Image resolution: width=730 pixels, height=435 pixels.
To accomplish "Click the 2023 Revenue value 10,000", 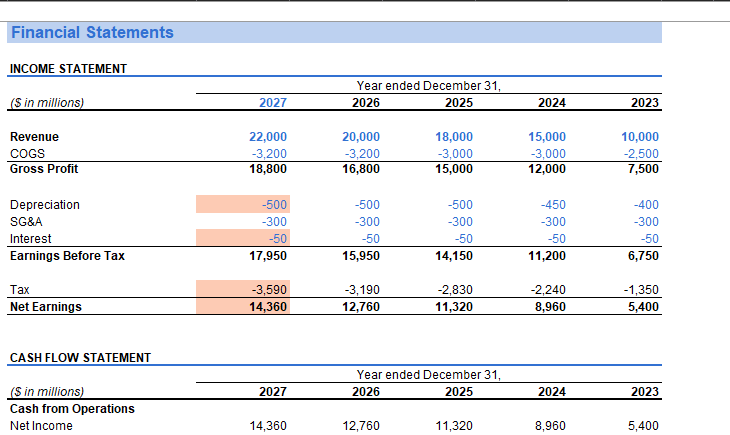I will point(640,137).
